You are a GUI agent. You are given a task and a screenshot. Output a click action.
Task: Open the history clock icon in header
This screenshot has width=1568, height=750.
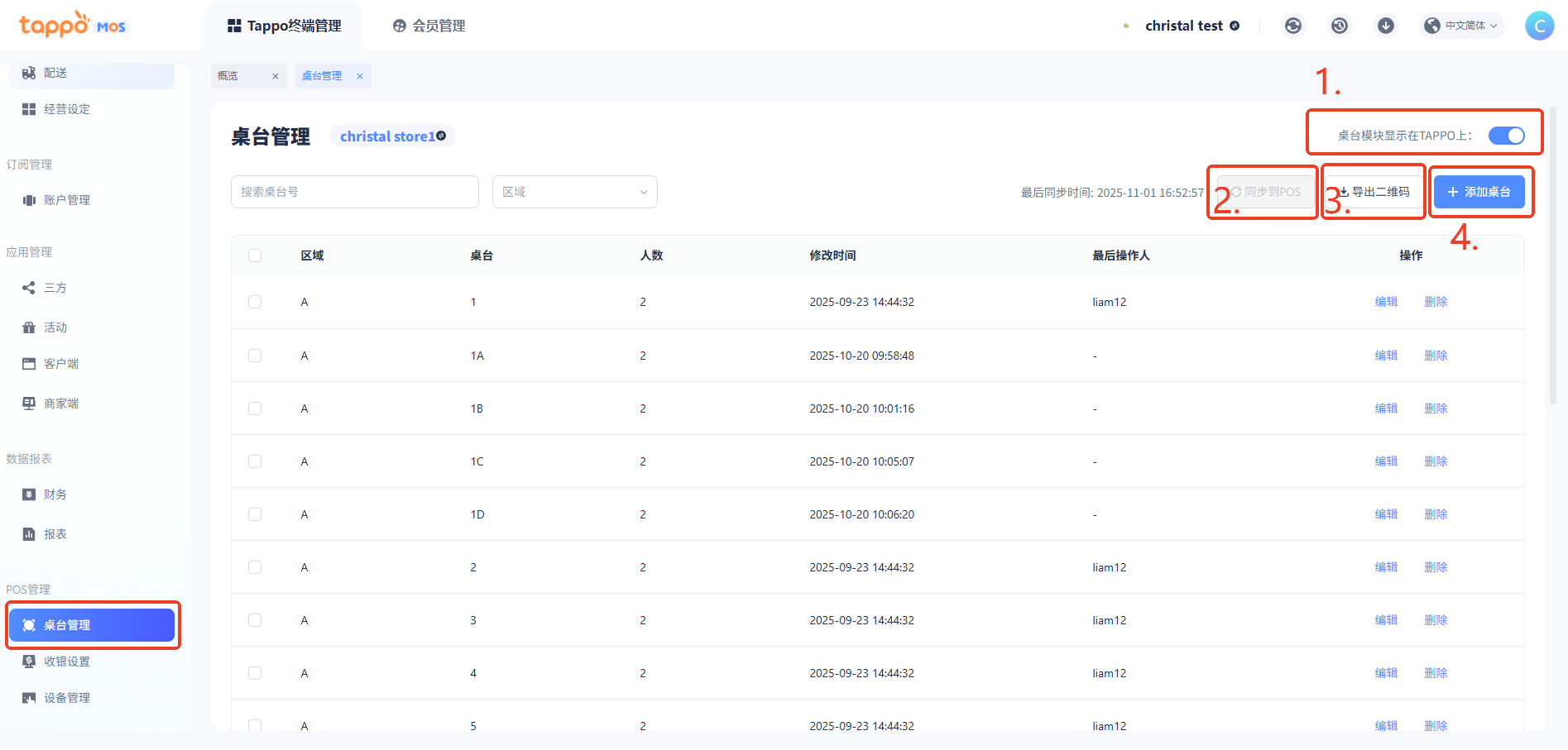[x=1339, y=26]
